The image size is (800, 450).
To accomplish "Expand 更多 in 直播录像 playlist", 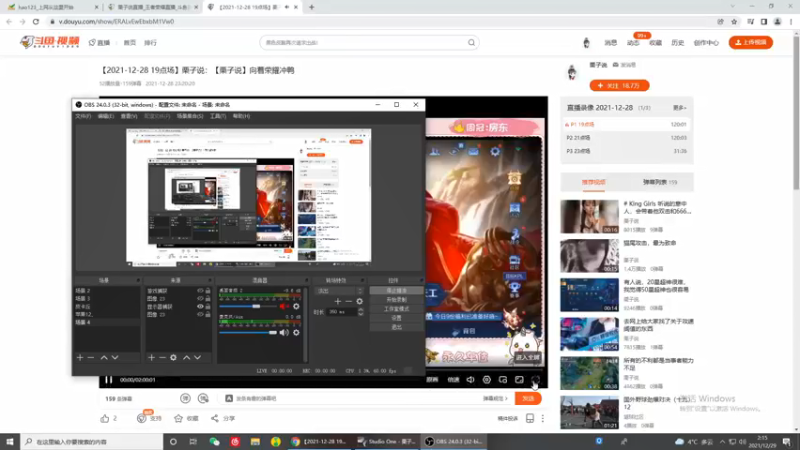I will (x=679, y=108).
